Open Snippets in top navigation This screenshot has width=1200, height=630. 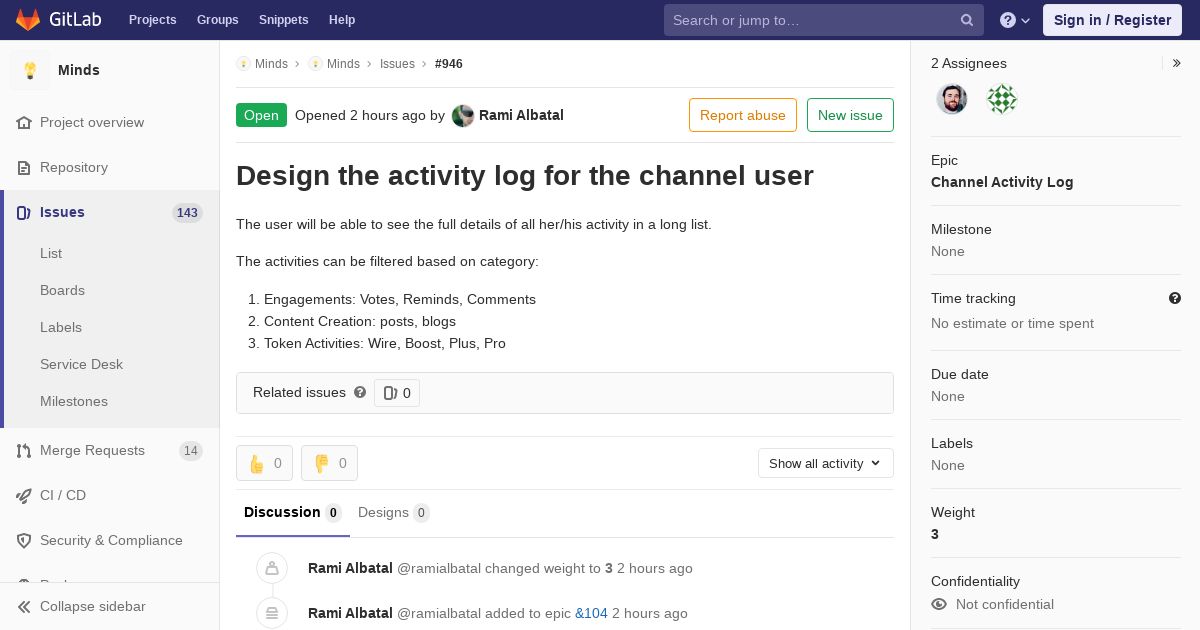(284, 20)
